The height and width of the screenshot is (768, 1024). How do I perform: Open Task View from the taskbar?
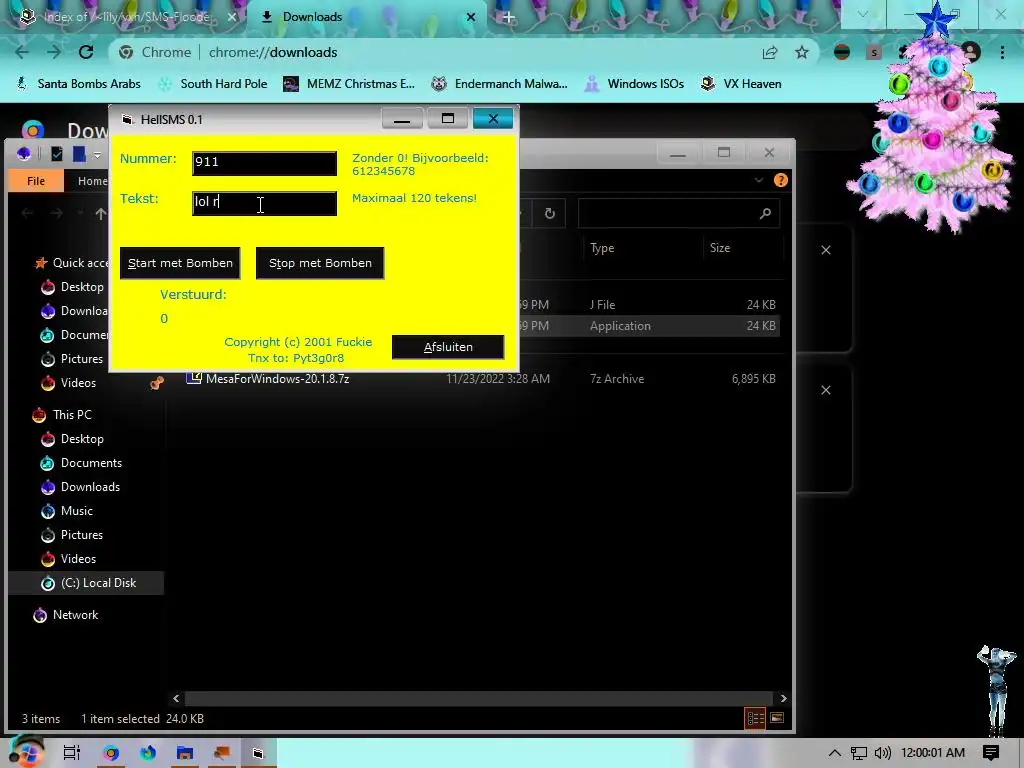point(72,753)
